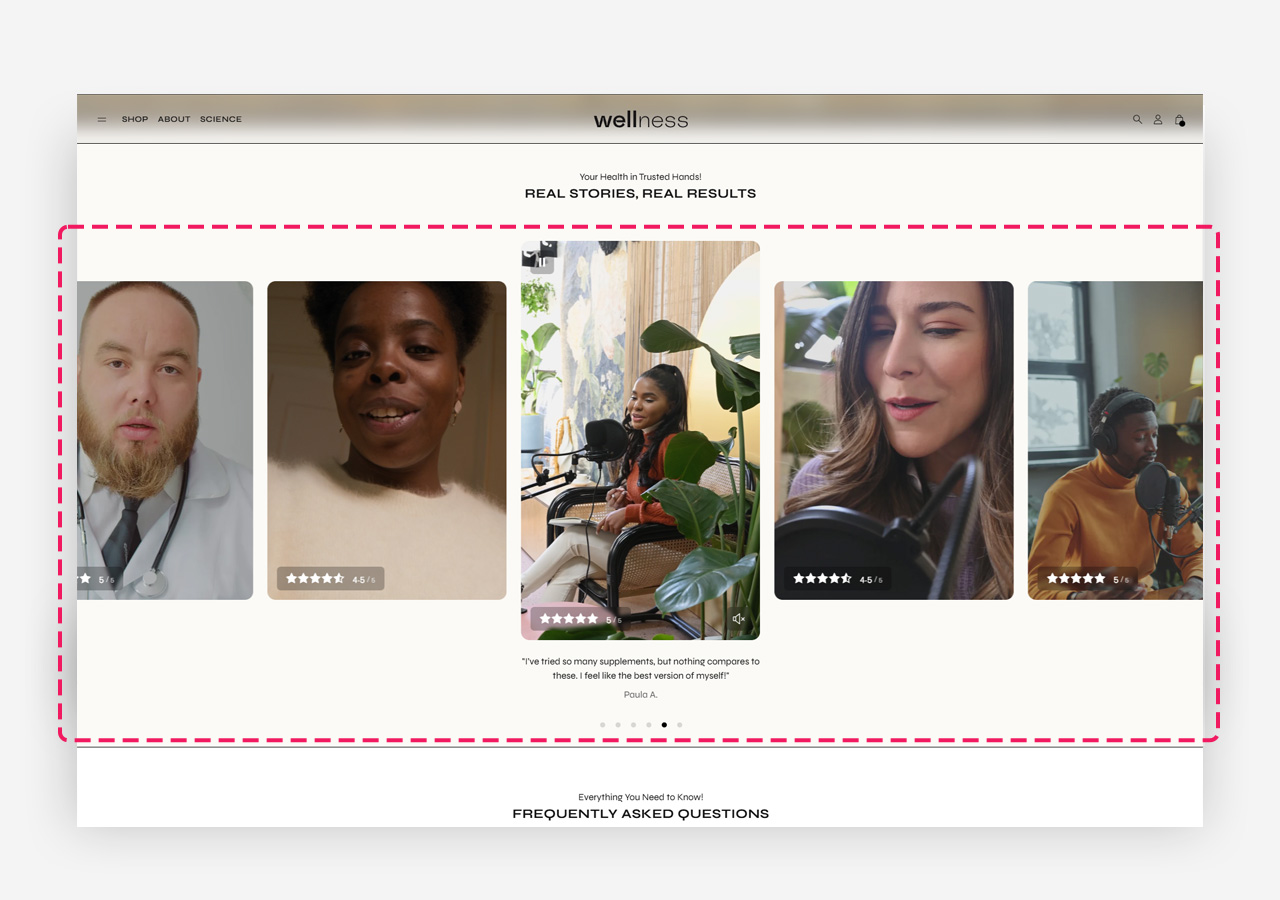Open the hamburger menu icon
This screenshot has height=900, width=1280.
pos(102,119)
